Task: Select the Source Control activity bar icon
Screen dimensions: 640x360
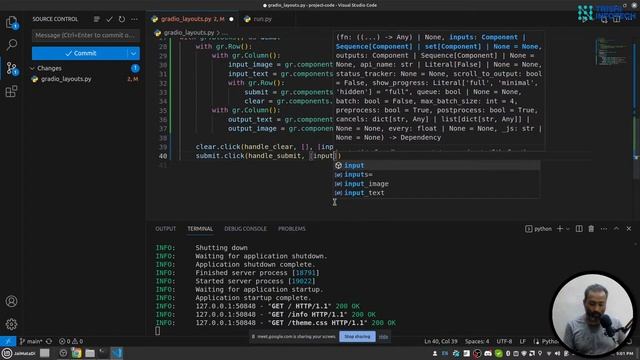Action: (x=11, y=68)
